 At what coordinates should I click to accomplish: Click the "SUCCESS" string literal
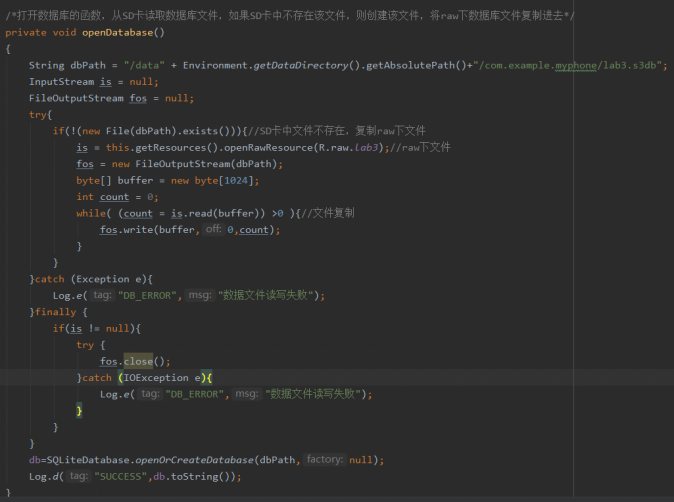point(120,476)
